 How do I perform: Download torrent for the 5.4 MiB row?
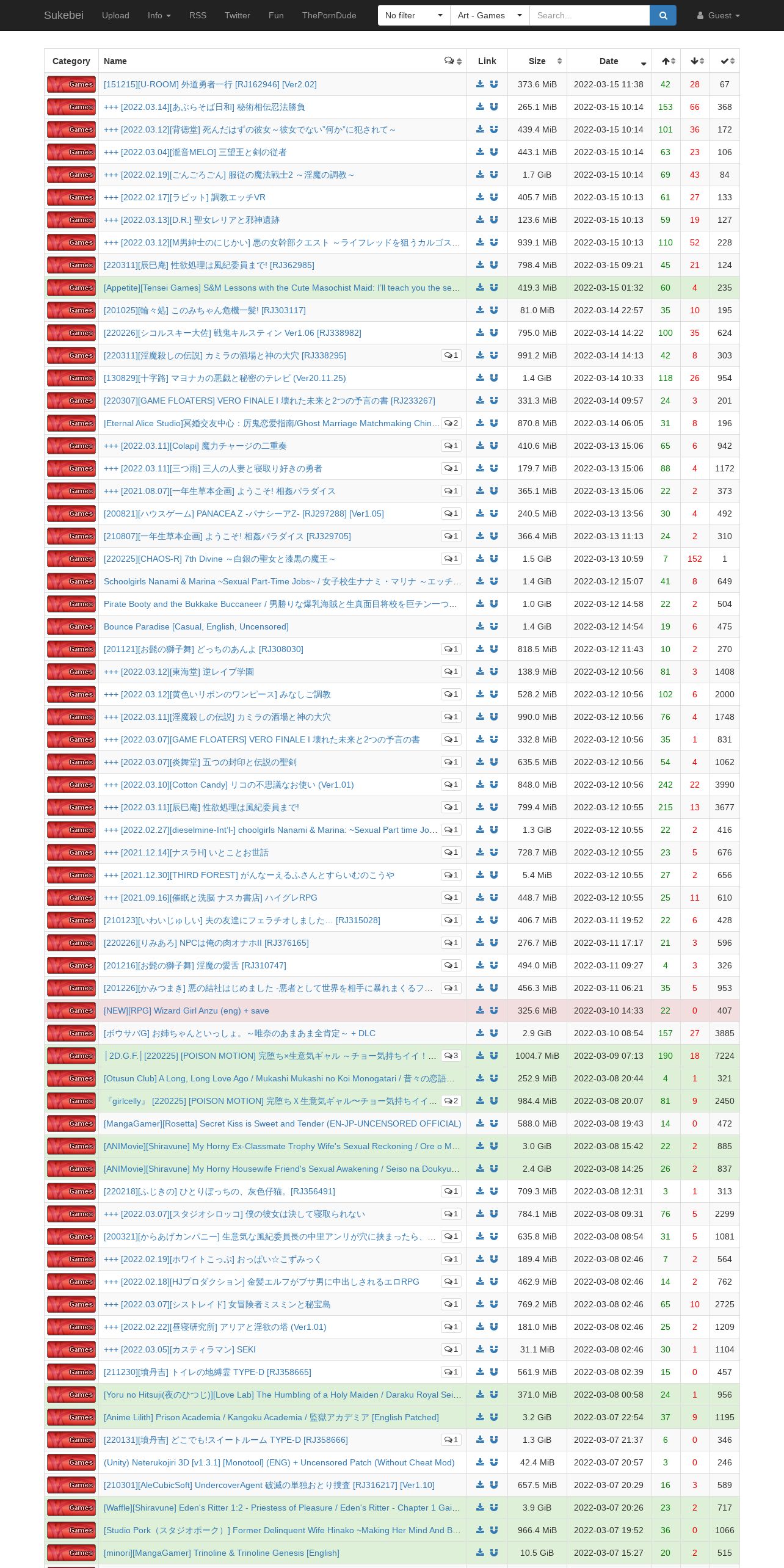[481, 875]
